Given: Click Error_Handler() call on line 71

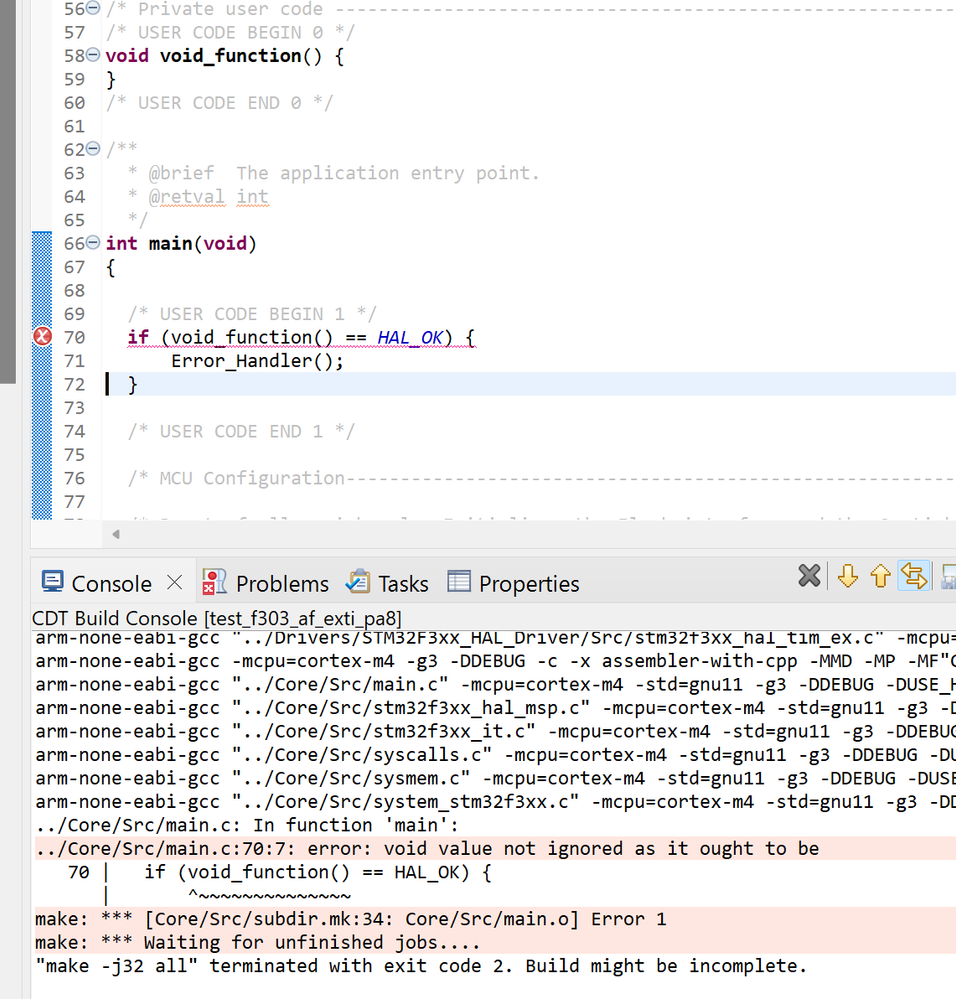Looking at the screenshot, I should pos(257,361).
